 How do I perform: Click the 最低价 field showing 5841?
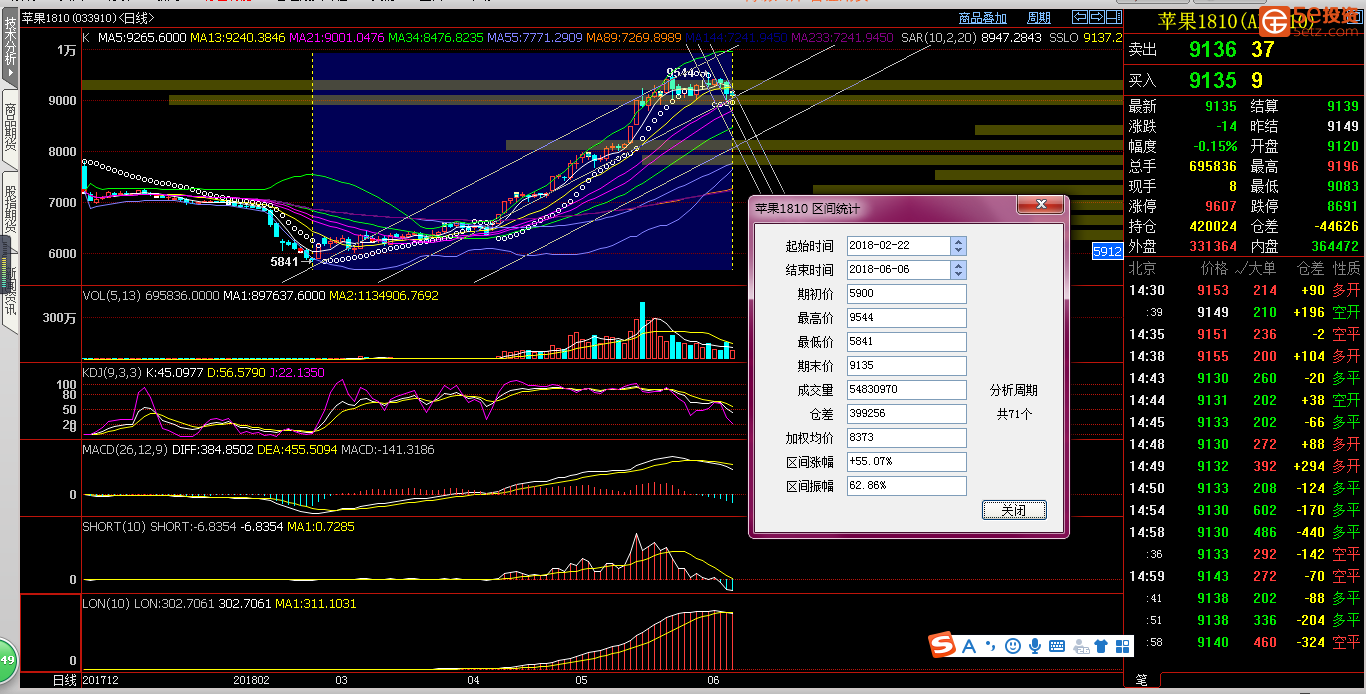[x=907, y=342]
